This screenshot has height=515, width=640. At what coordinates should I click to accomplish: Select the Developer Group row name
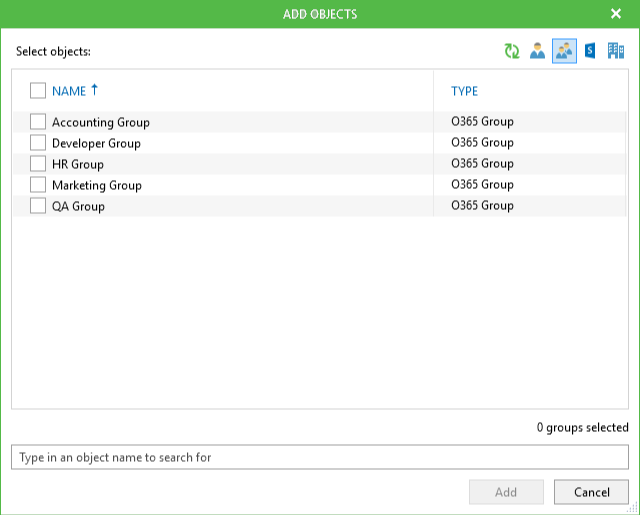click(96, 144)
